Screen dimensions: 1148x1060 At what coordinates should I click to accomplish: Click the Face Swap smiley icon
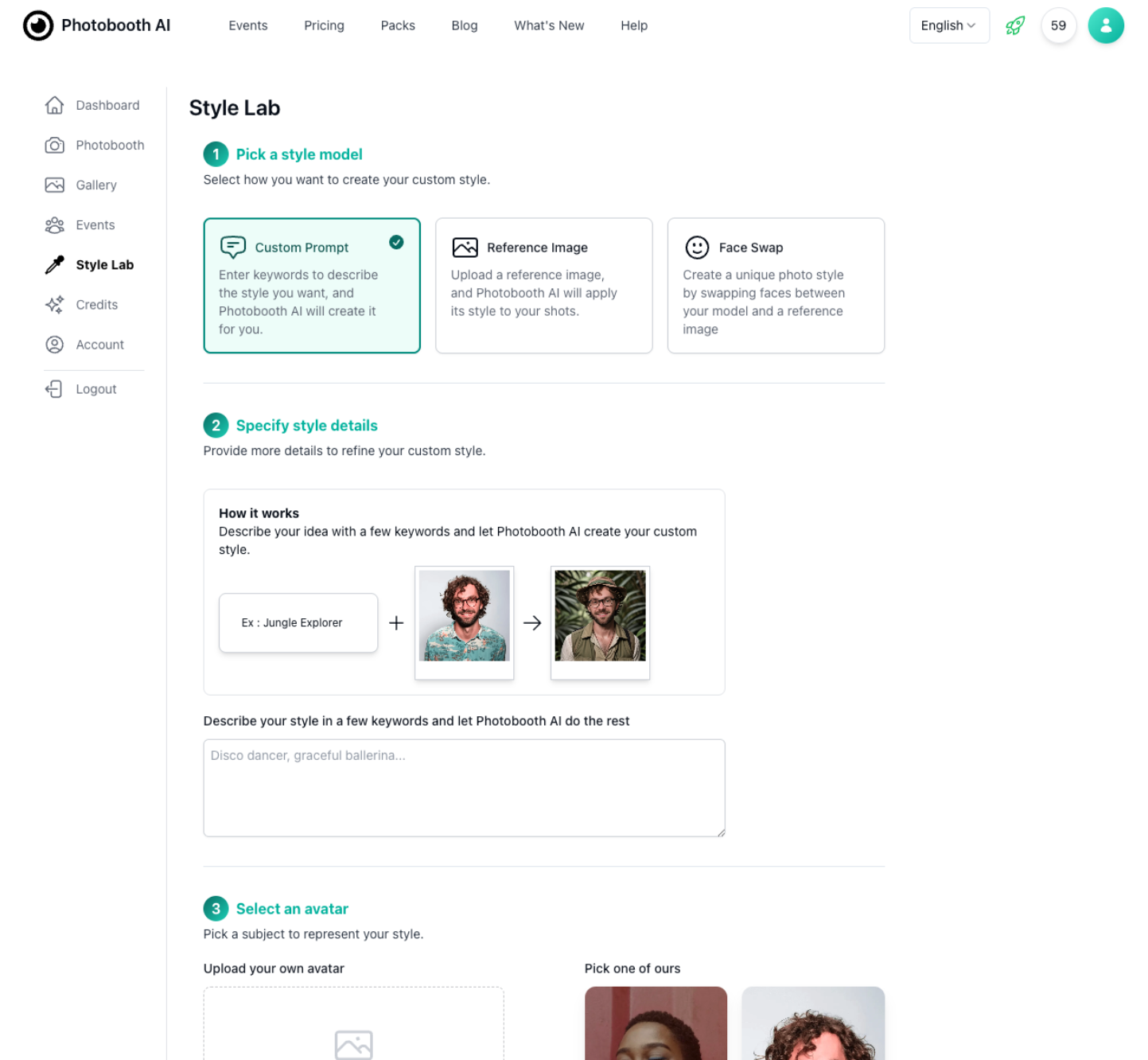697,247
